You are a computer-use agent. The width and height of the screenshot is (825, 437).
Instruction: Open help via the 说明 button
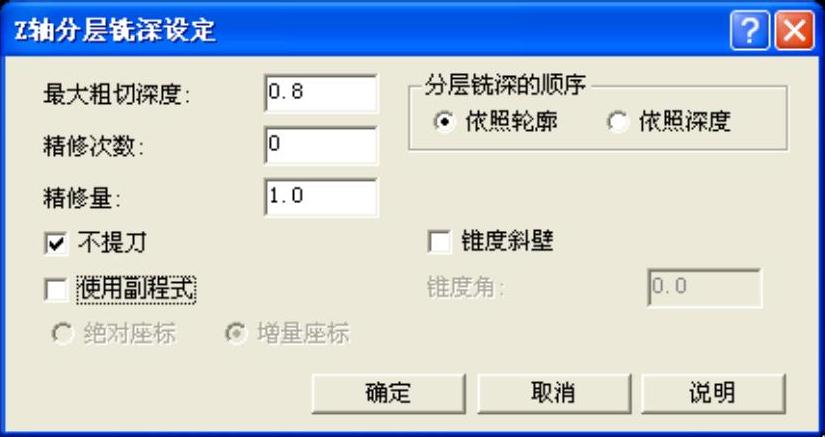coord(713,393)
